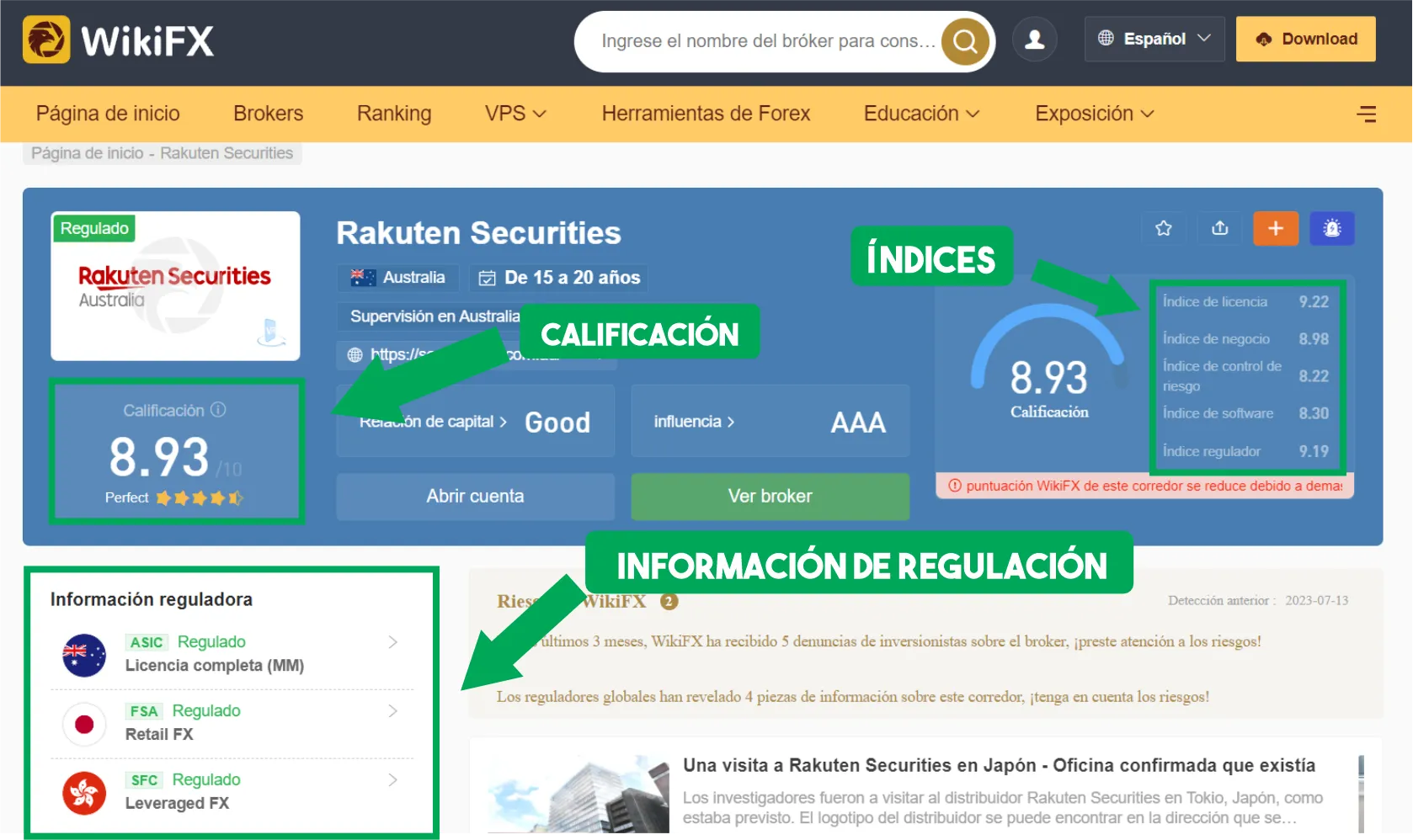This screenshot has height=840, width=1413.
Task: Click the calendar icon beside 15 a 20 años
Action: point(487,278)
